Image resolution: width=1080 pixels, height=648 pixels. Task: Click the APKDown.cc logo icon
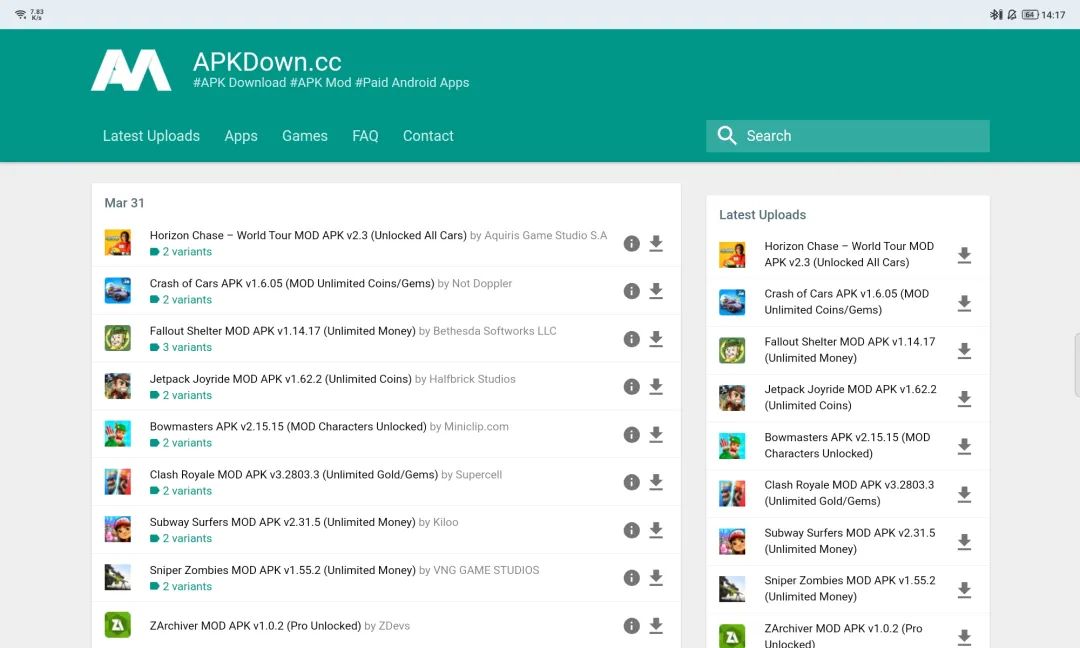131,70
